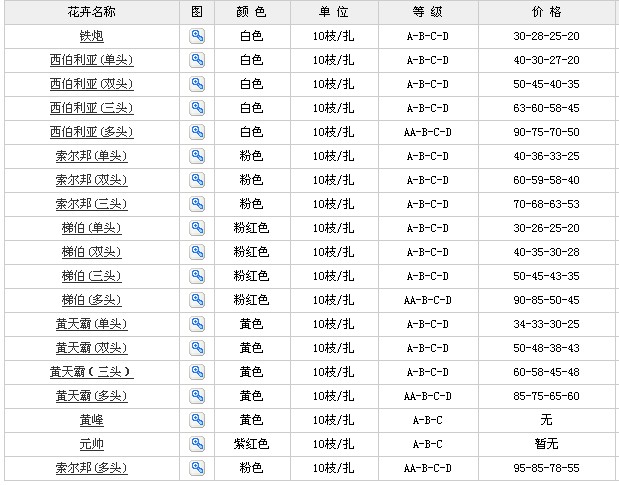Visit the 西伯利亚(多头) link

(x=92, y=132)
